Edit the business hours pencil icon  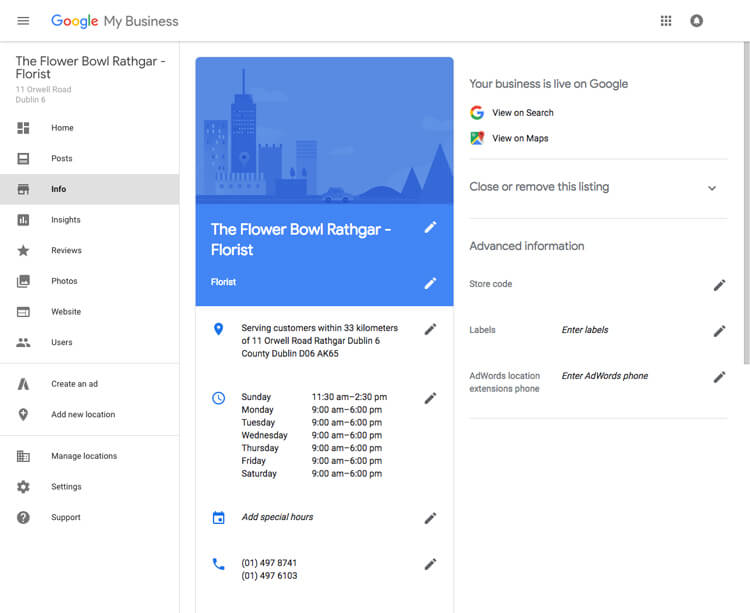pos(430,398)
